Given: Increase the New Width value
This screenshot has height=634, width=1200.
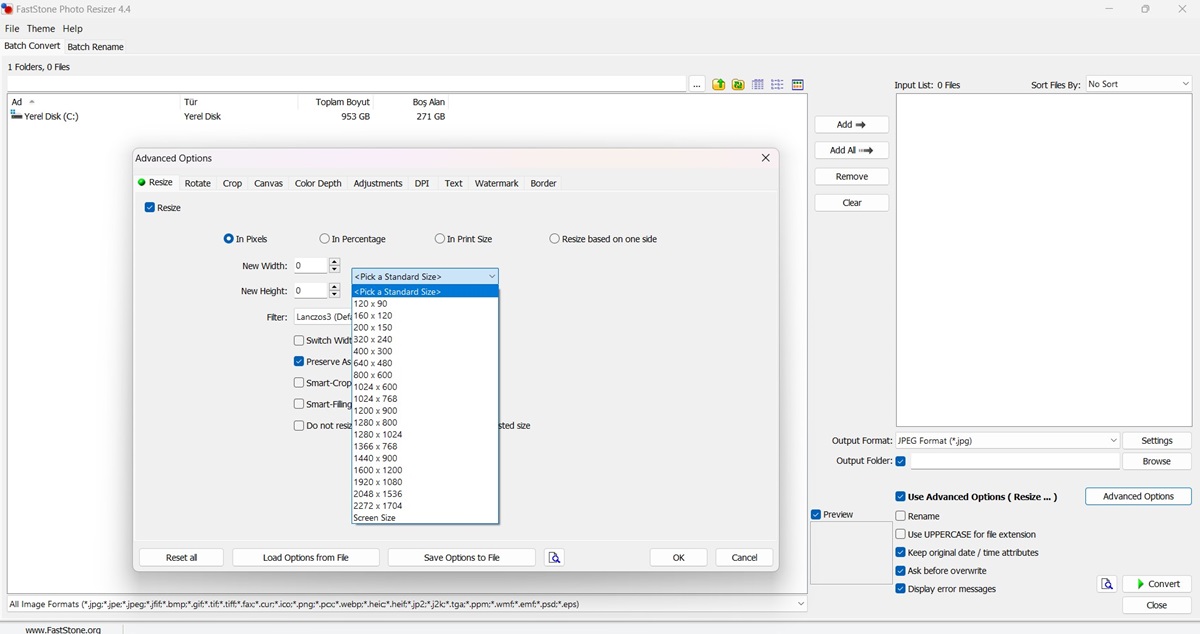Looking at the screenshot, I should click(x=334, y=262).
